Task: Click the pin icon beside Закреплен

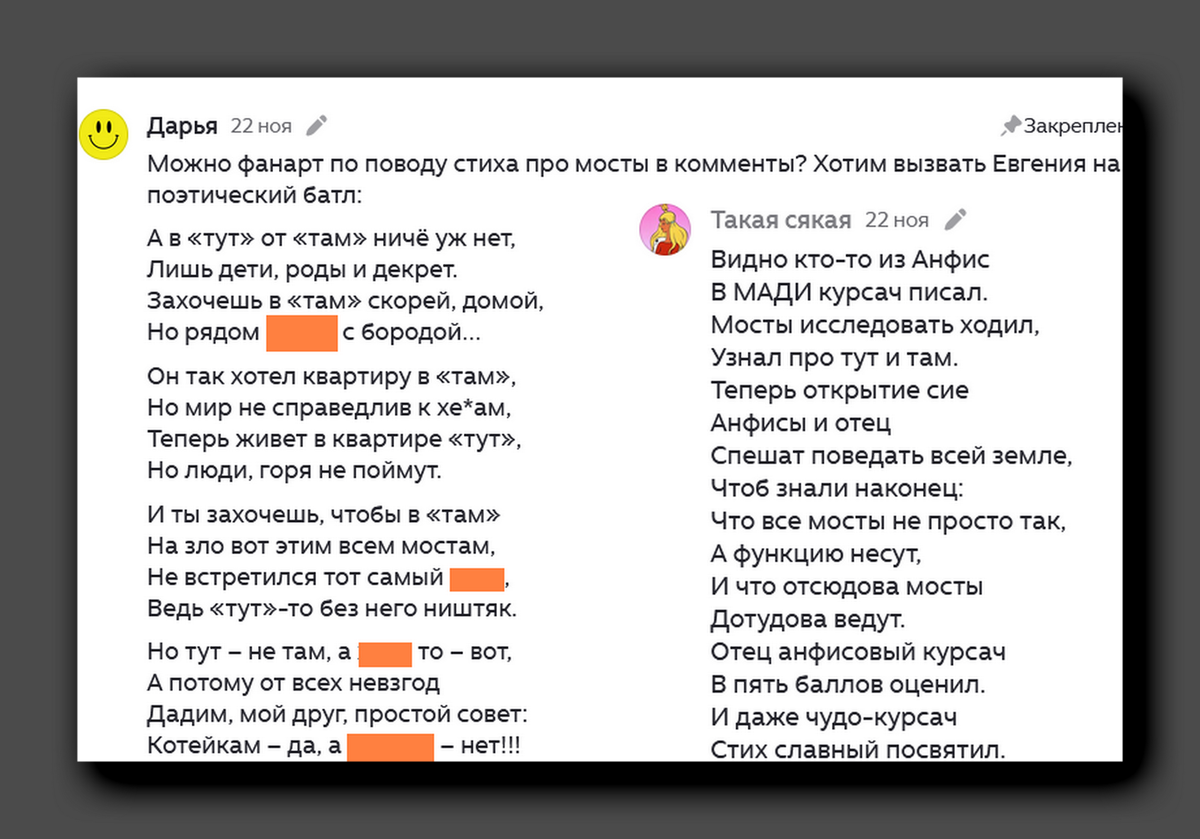Action: pyautogui.click(x=1010, y=126)
